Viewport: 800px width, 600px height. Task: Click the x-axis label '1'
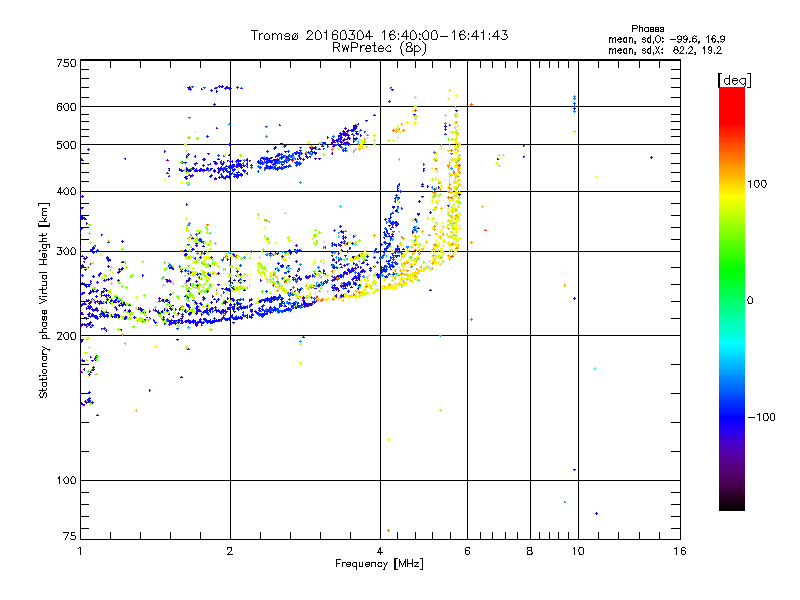pyautogui.click(x=80, y=551)
